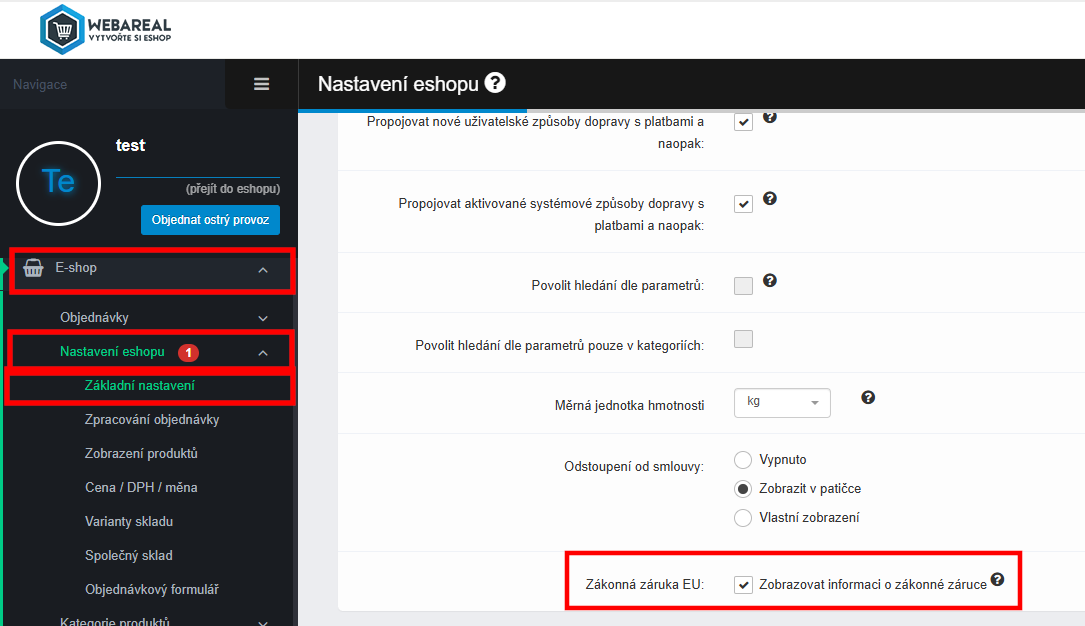Viewport: 1085px width, 626px height.
Task: Select the Vypnuto radio option
Action: coord(742,460)
